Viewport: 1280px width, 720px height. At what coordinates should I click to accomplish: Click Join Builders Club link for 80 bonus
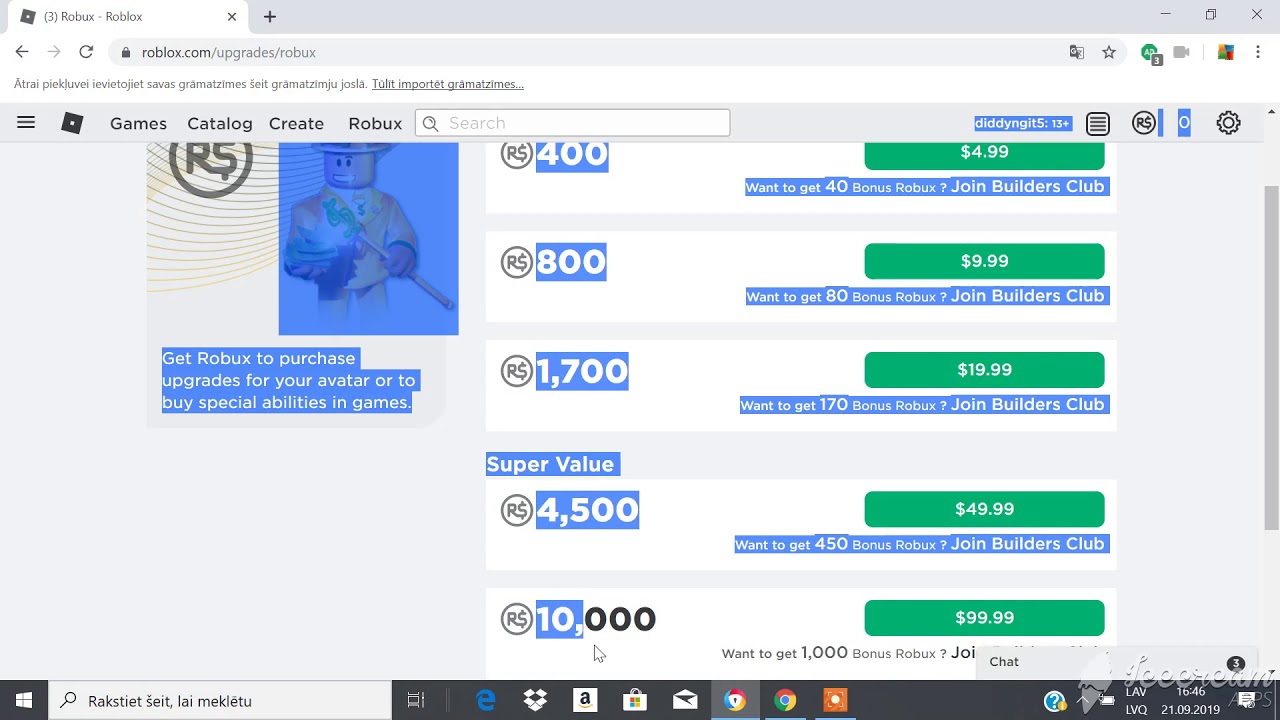point(1027,295)
